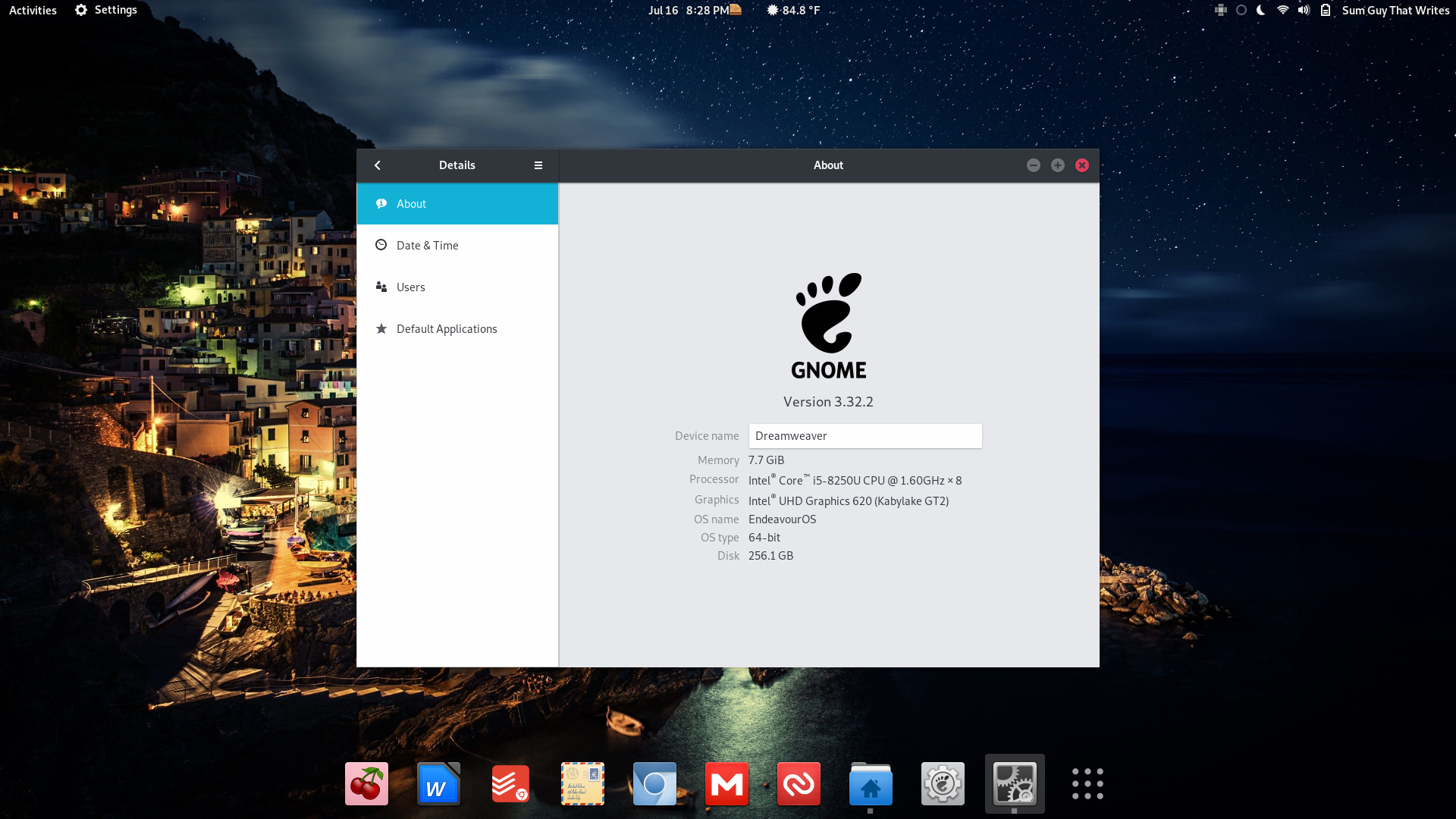Go back with the Details back arrow
1456x819 pixels.
tap(377, 165)
